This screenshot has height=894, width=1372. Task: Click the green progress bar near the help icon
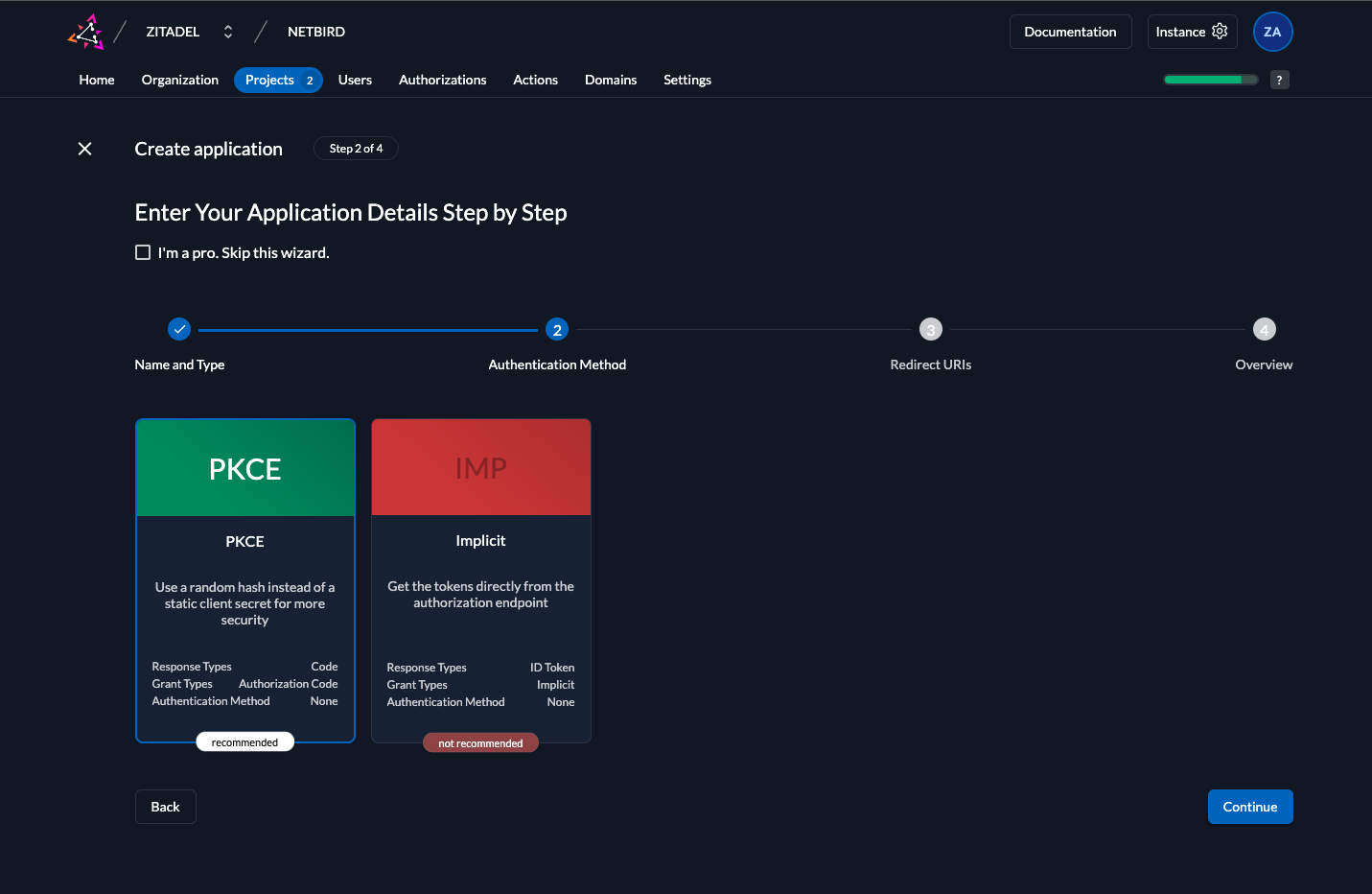point(1209,80)
